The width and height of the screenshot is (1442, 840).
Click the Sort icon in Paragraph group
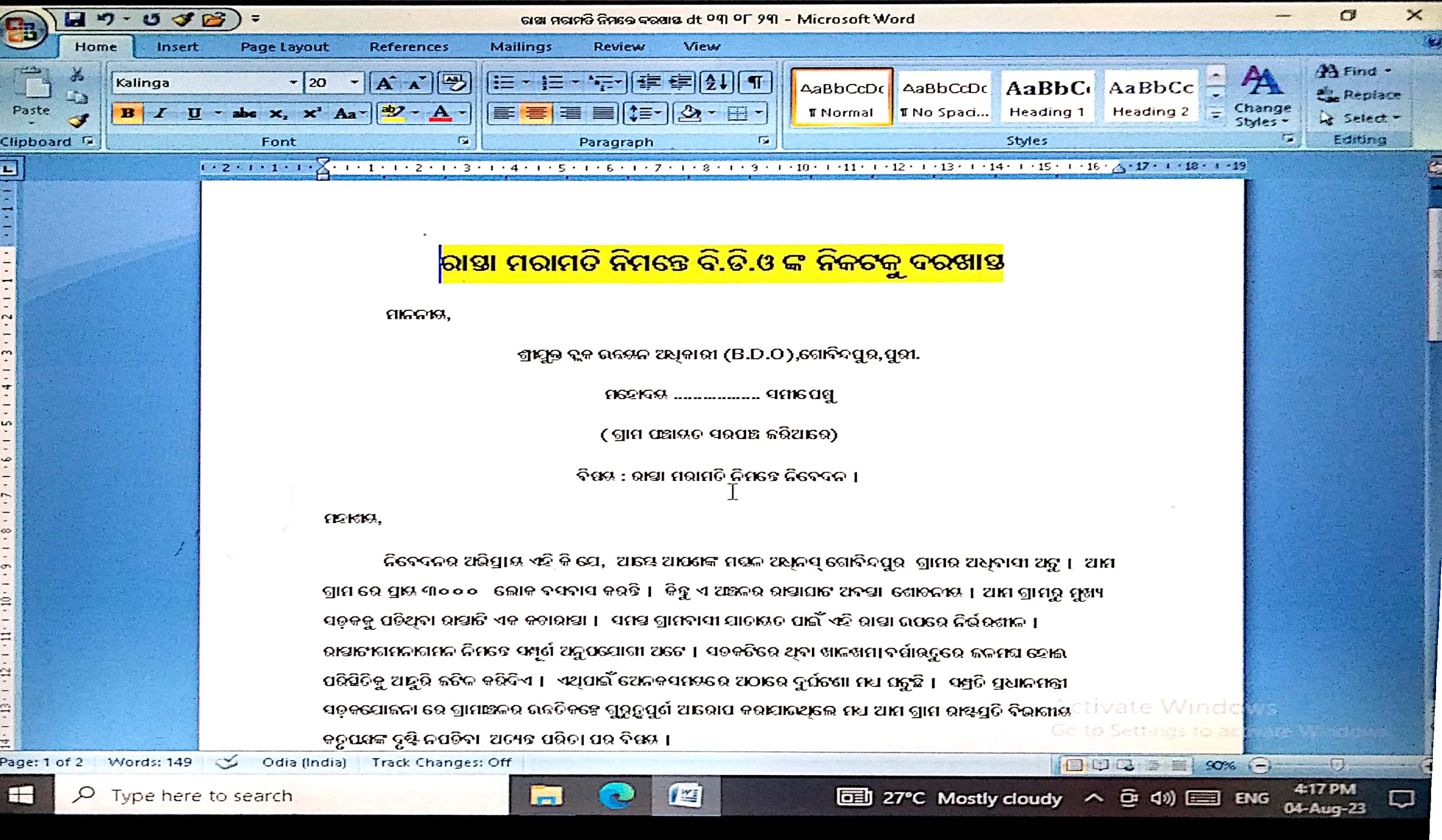pyautogui.click(x=716, y=82)
